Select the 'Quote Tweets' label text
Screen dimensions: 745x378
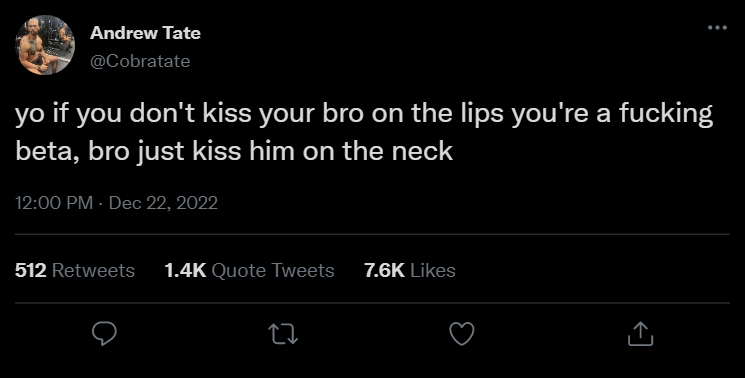pyautogui.click(x=273, y=270)
